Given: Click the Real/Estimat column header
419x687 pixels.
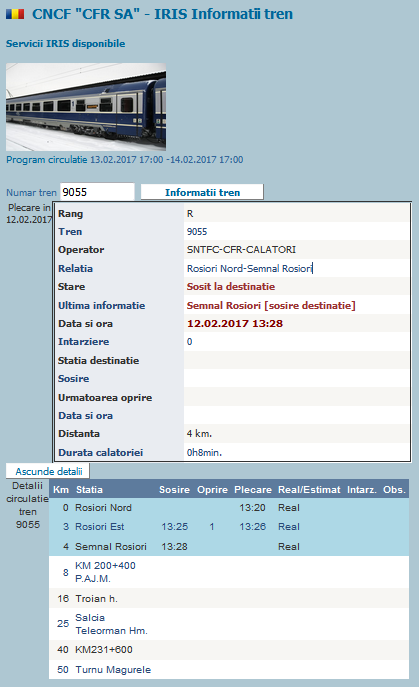Looking at the screenshot, I should [x=309, y=489].
